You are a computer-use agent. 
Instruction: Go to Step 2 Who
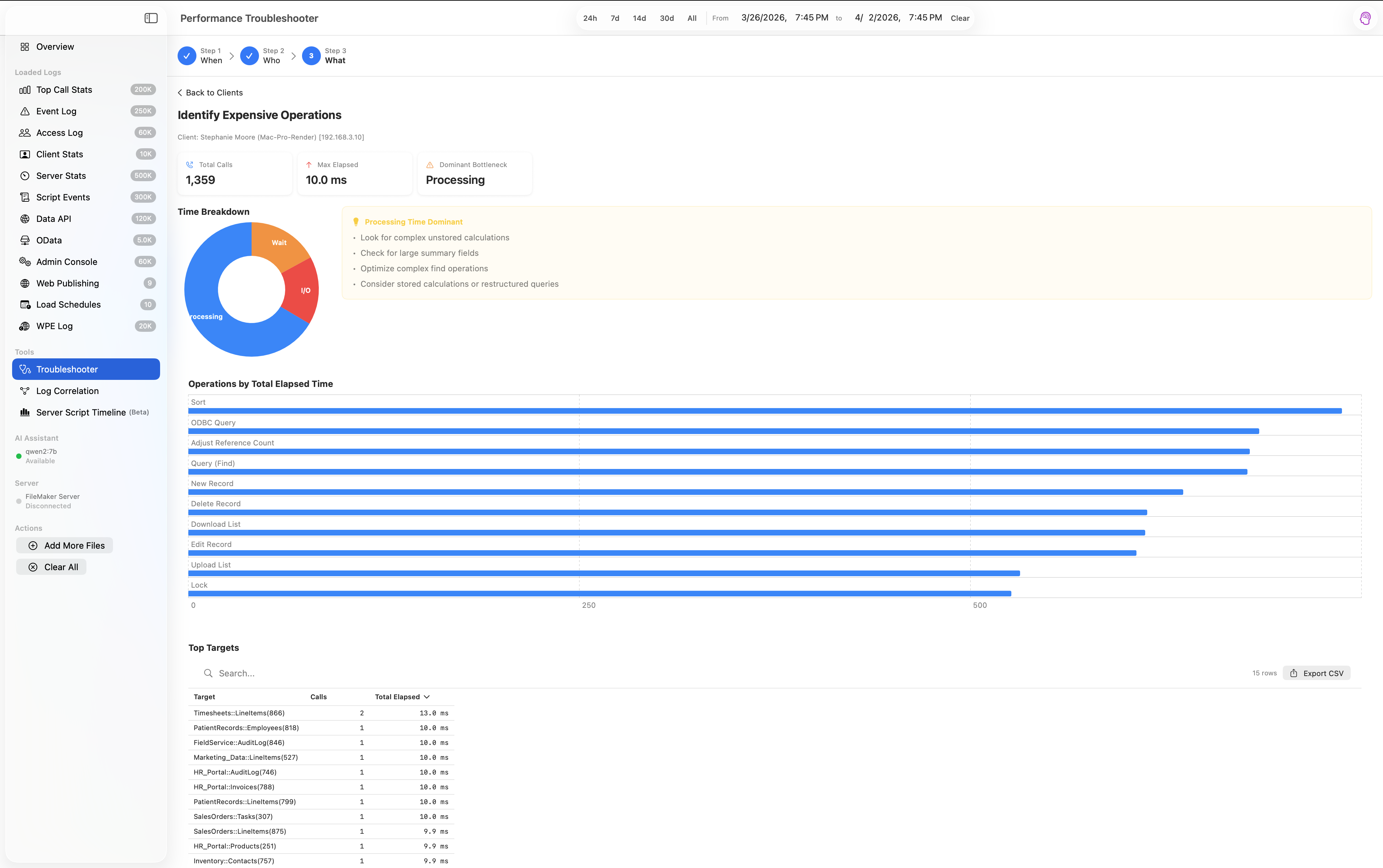[x=249, y=56]
